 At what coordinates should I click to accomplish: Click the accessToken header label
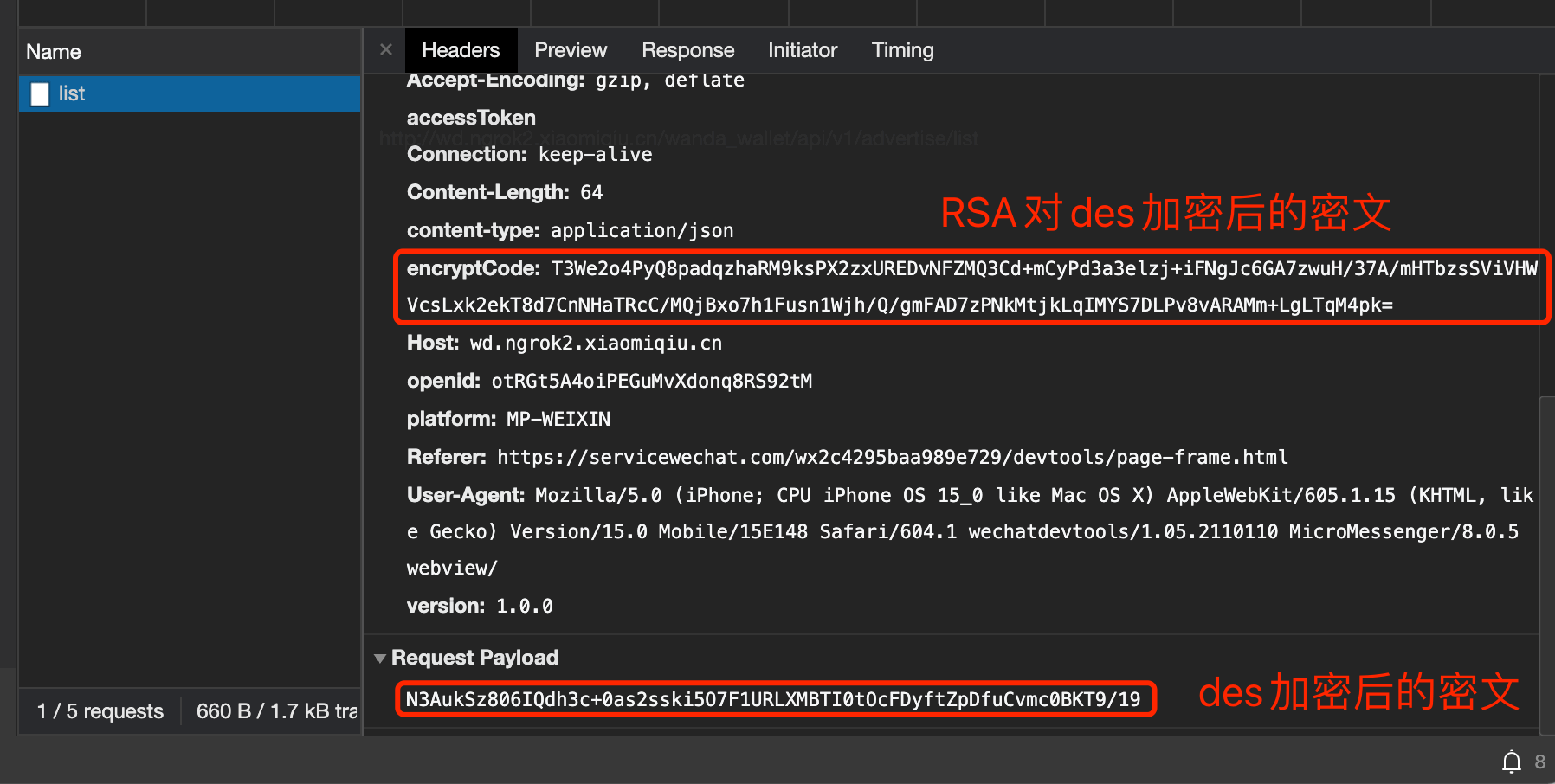471,117
